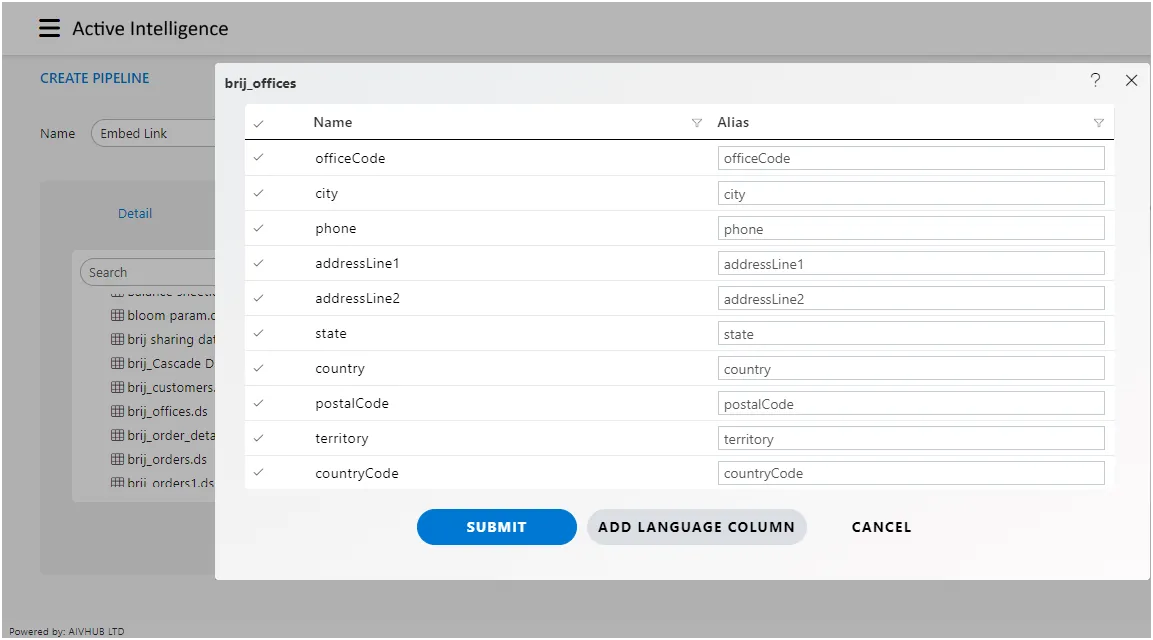Select brij sharing dataset in list
The width and height of the screenshot is (1153, 640).
[171, 339]
